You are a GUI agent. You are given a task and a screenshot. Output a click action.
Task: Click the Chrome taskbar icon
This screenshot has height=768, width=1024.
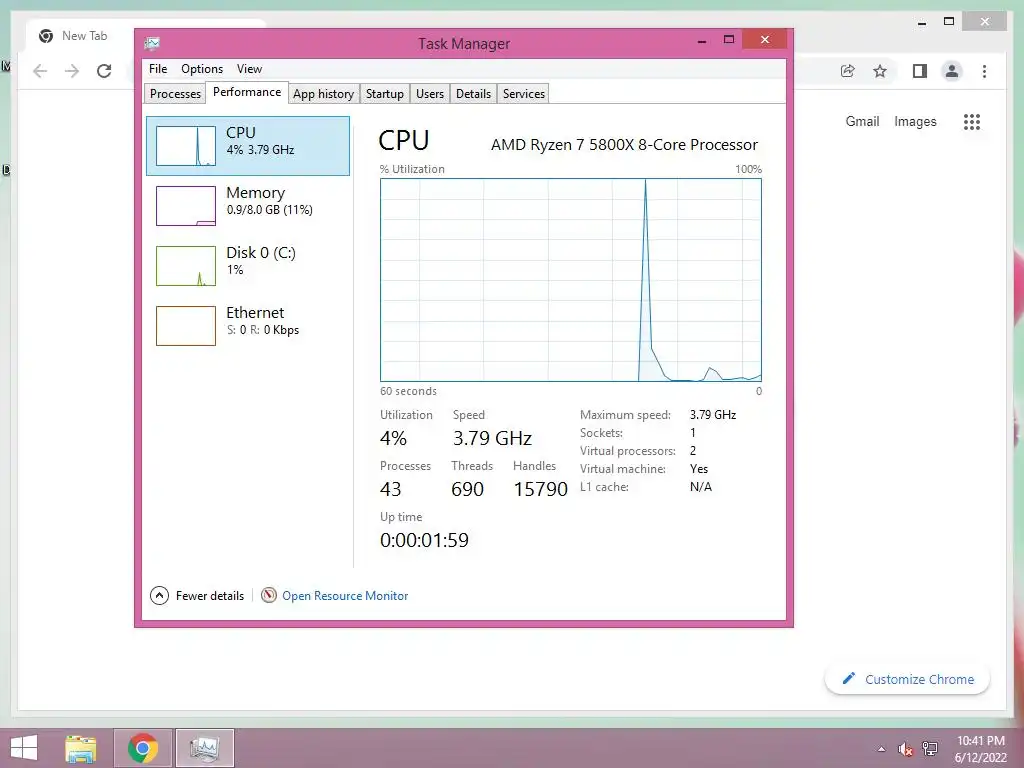[143, 748]
